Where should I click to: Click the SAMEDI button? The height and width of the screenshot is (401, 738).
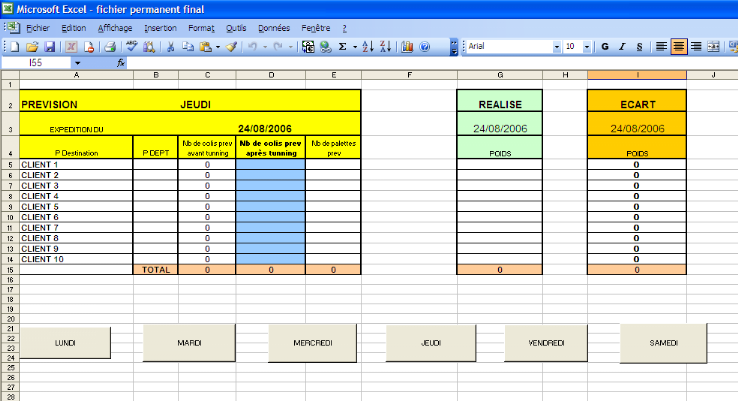coord(664,343)
